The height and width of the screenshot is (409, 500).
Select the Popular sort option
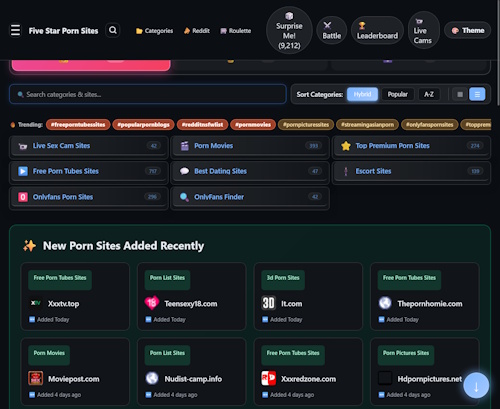tap(397, 94)
